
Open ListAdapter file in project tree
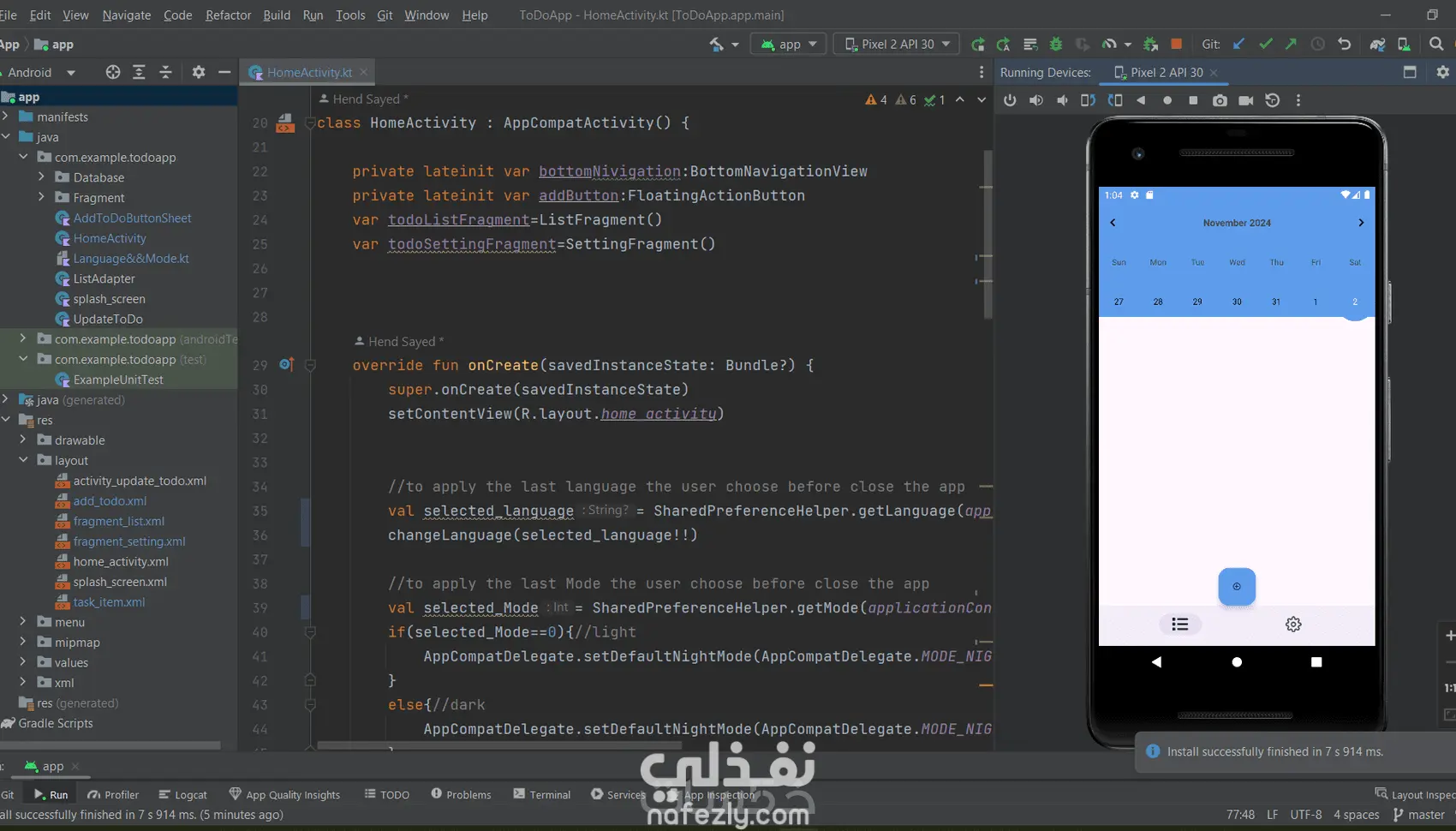click(104, 278)
